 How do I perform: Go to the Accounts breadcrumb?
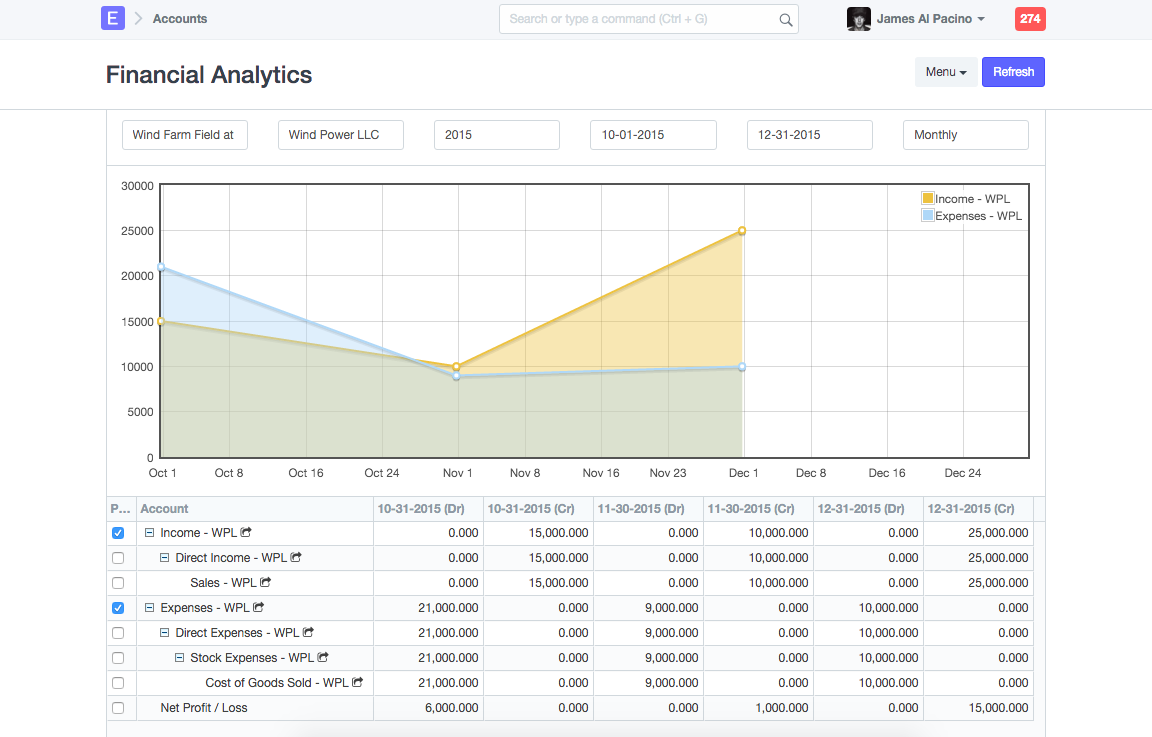coord(180,19)
